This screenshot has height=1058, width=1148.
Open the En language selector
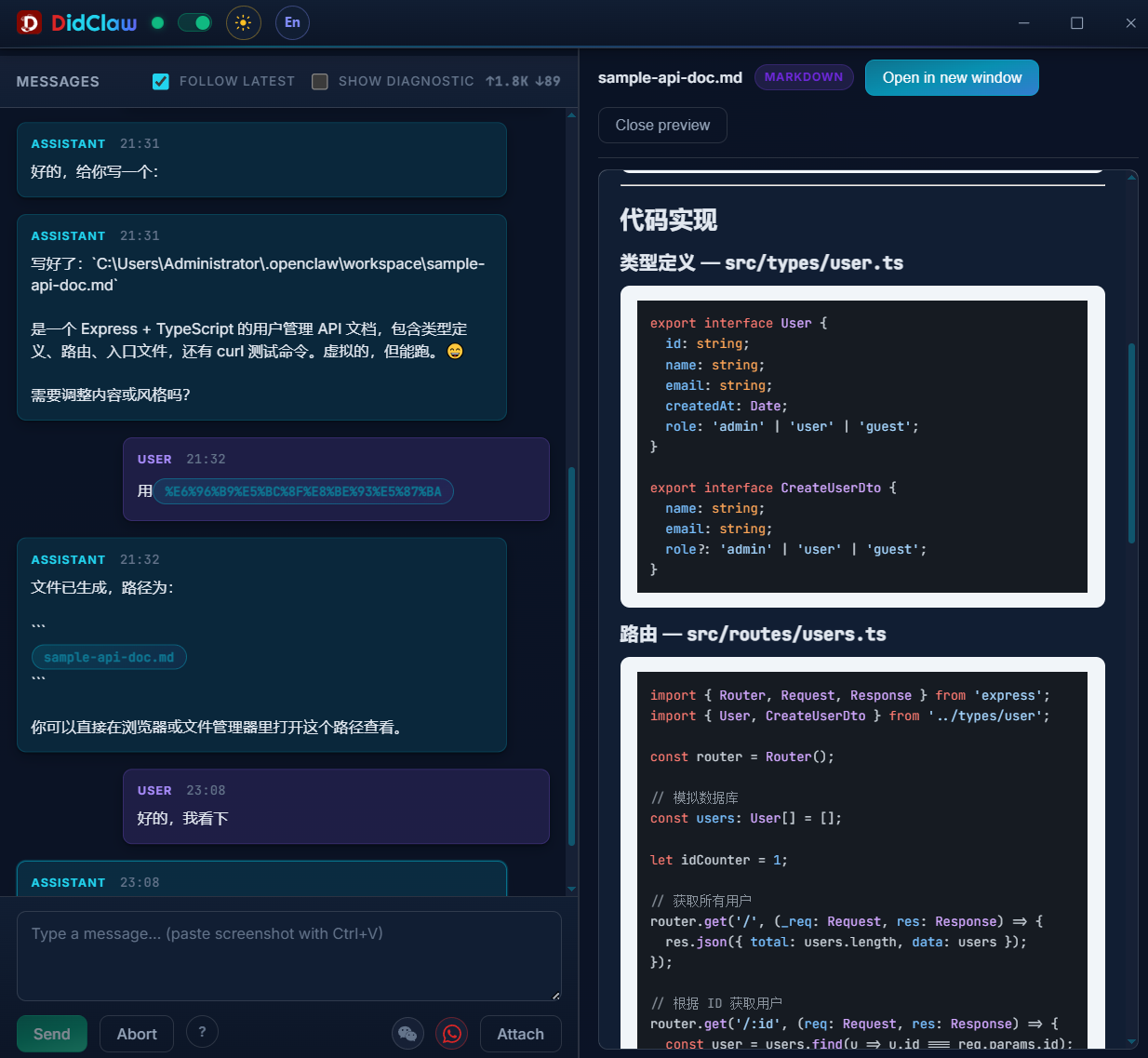(292, 22)
